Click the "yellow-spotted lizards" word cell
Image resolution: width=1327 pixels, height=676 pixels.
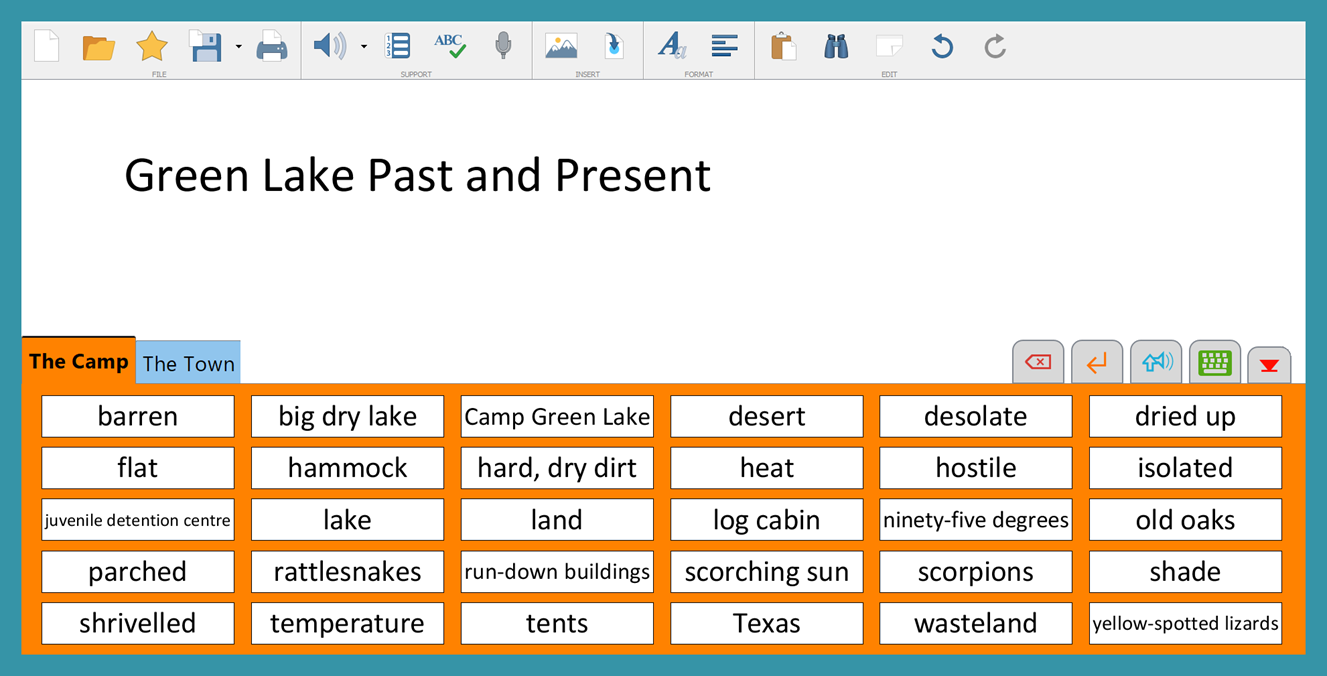pos(1185,624)
